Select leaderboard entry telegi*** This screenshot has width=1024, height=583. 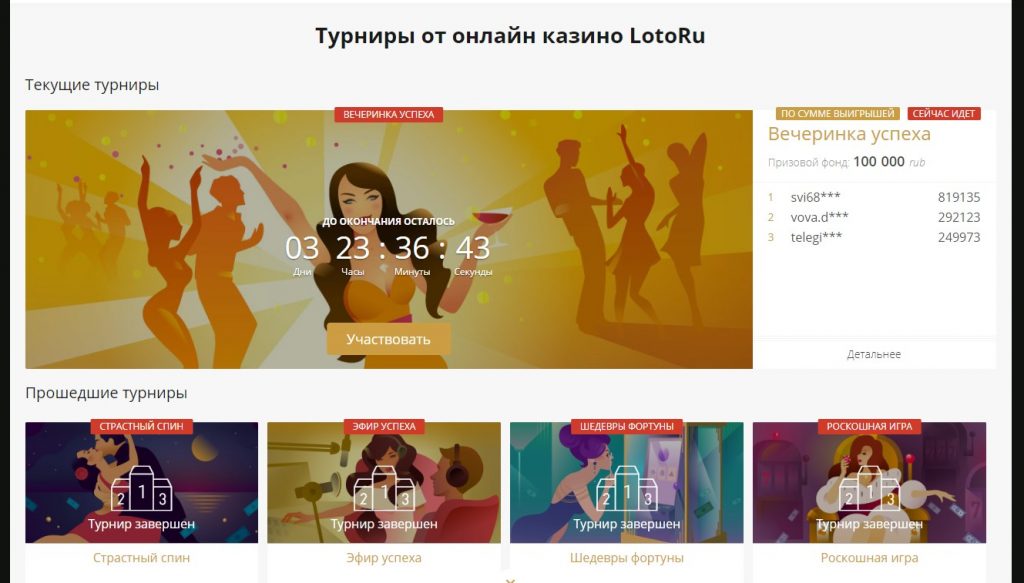pyautogui.click(x=874, y=238)
